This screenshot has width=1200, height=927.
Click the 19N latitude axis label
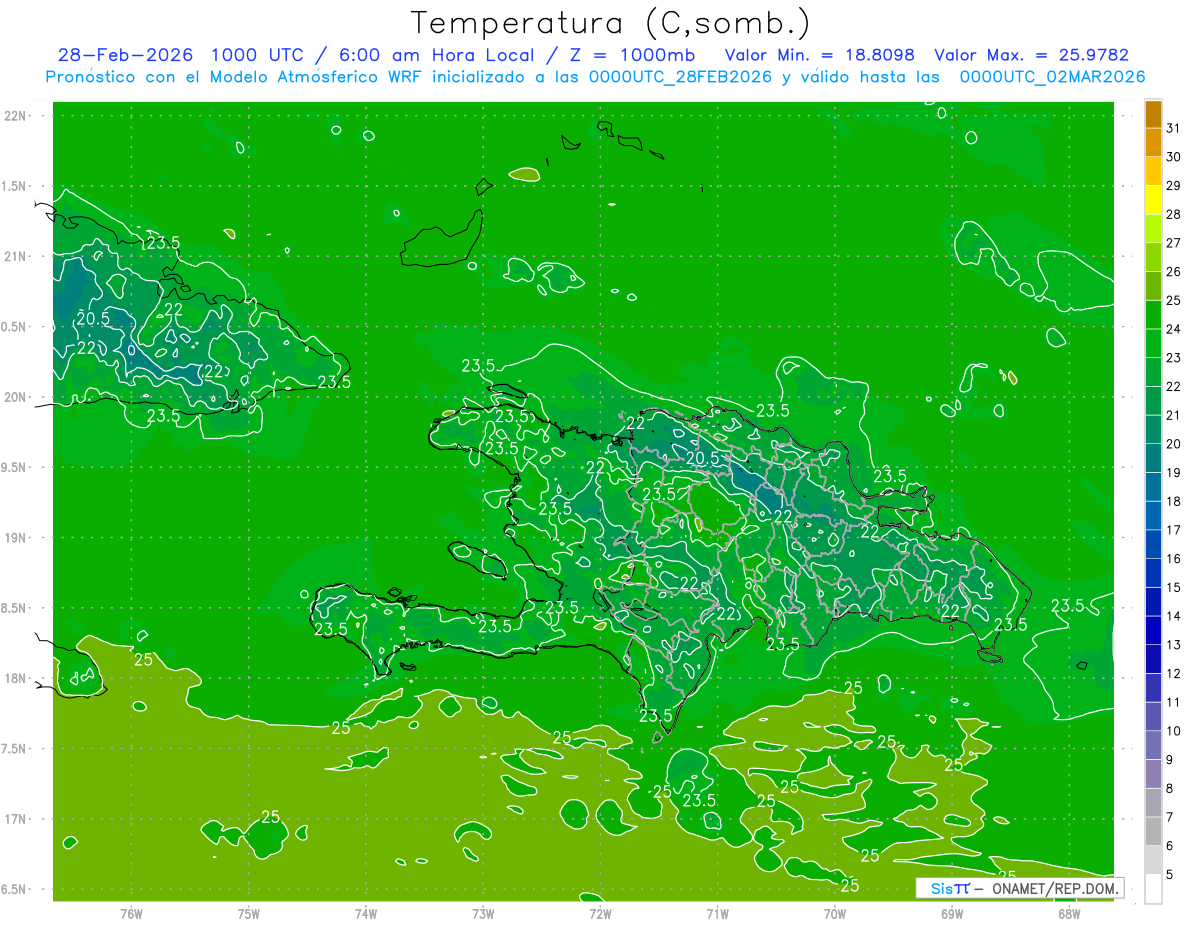click(15, 538)
